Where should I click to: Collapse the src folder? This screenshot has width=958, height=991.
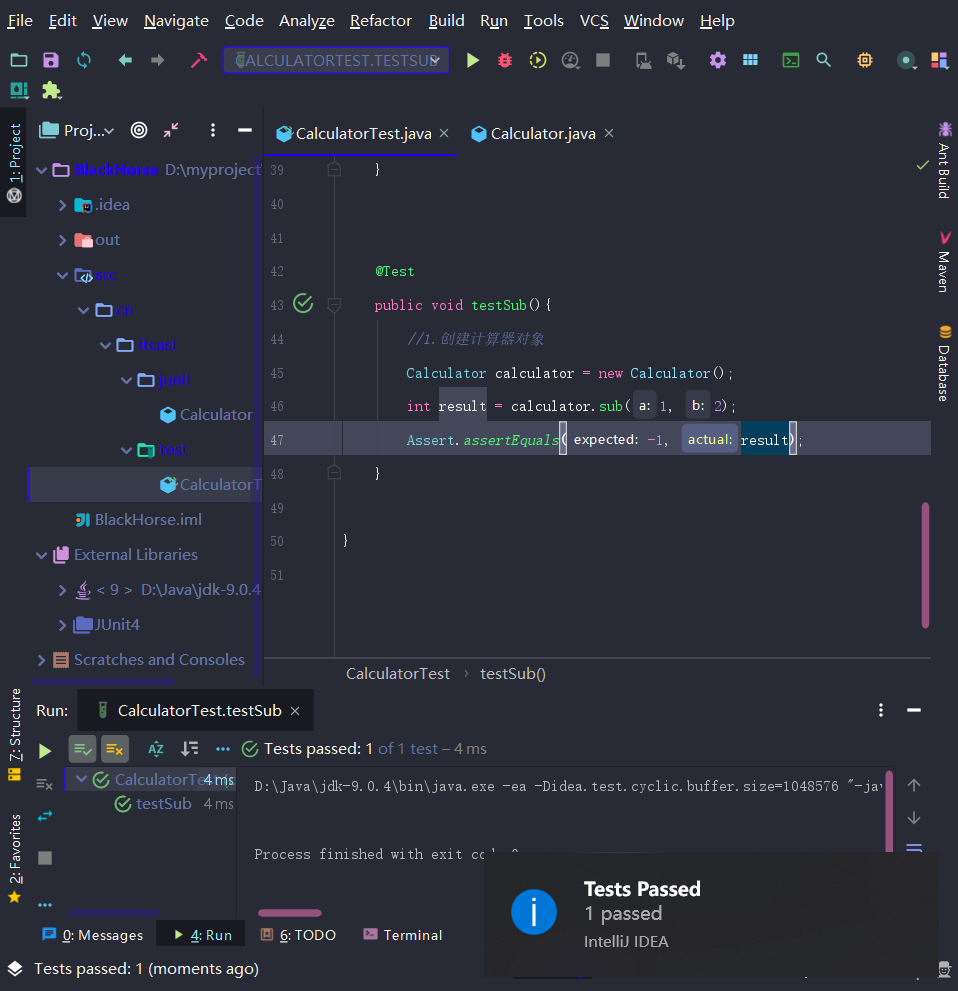point(62,275)
